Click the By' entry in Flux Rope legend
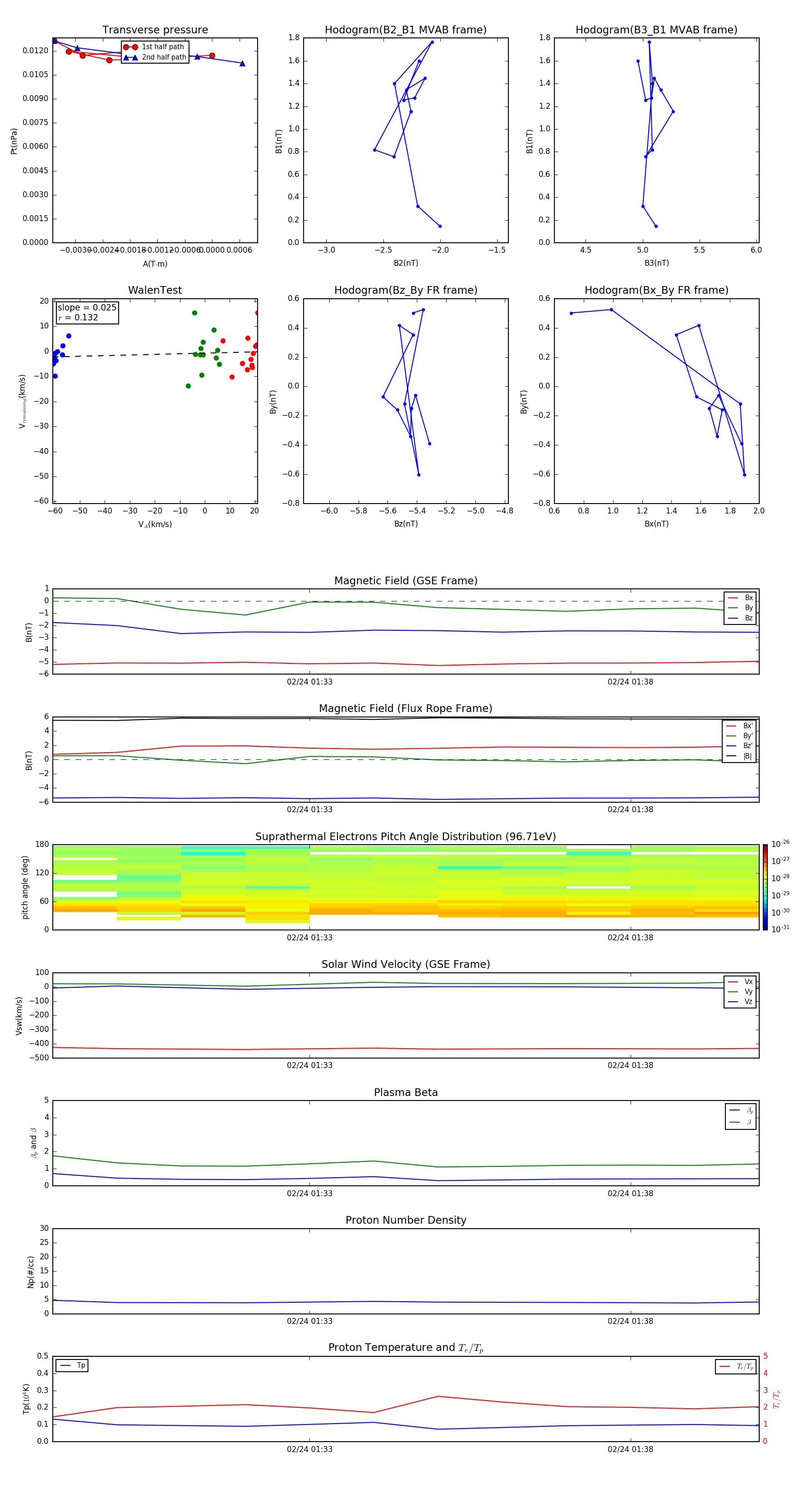812x1489 pixels. tap(739, 736)
